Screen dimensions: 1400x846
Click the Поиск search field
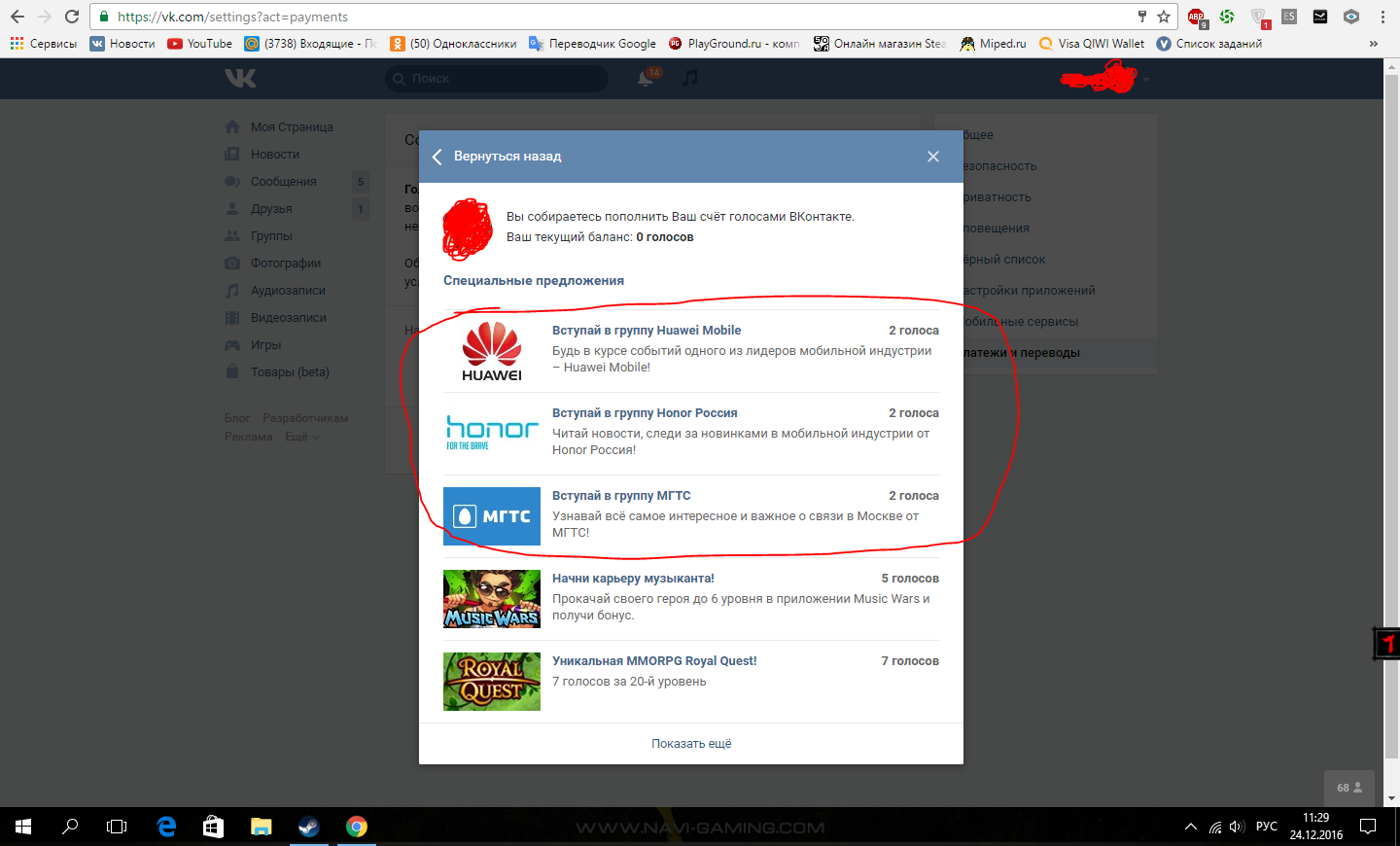pyautogui.click(x=497, y=79)
